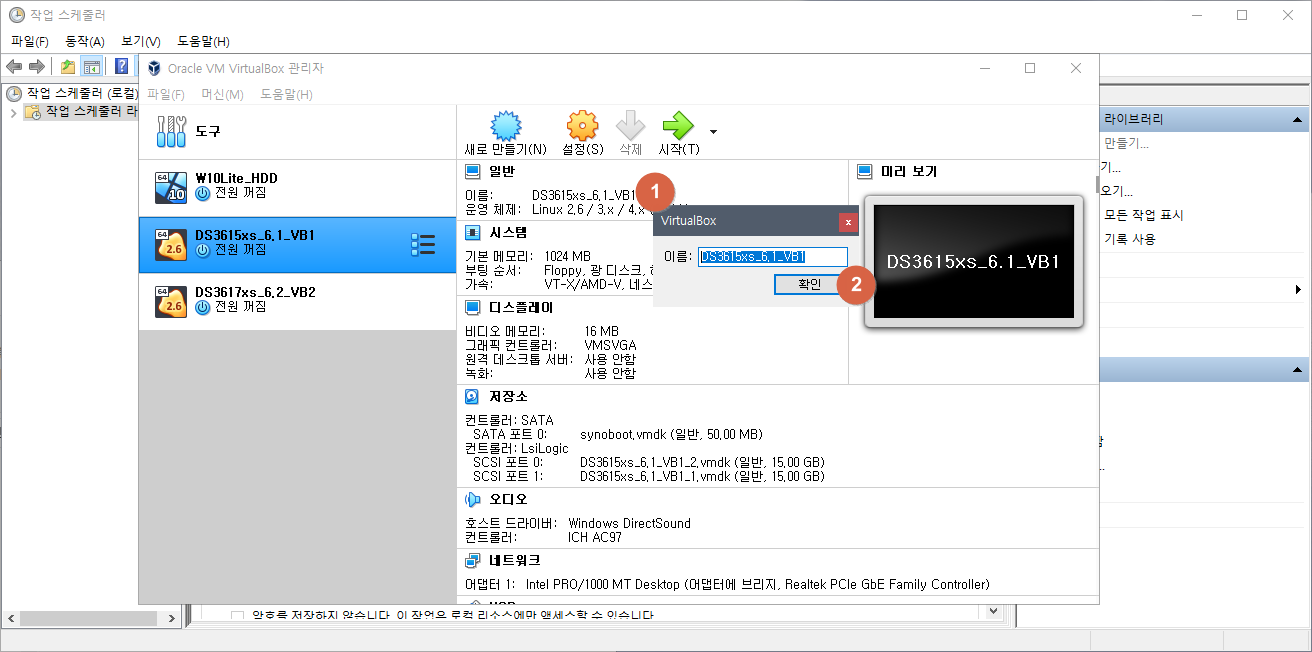
Task: Click the Windows DirectSound host driver value
Action: (629, 523)
